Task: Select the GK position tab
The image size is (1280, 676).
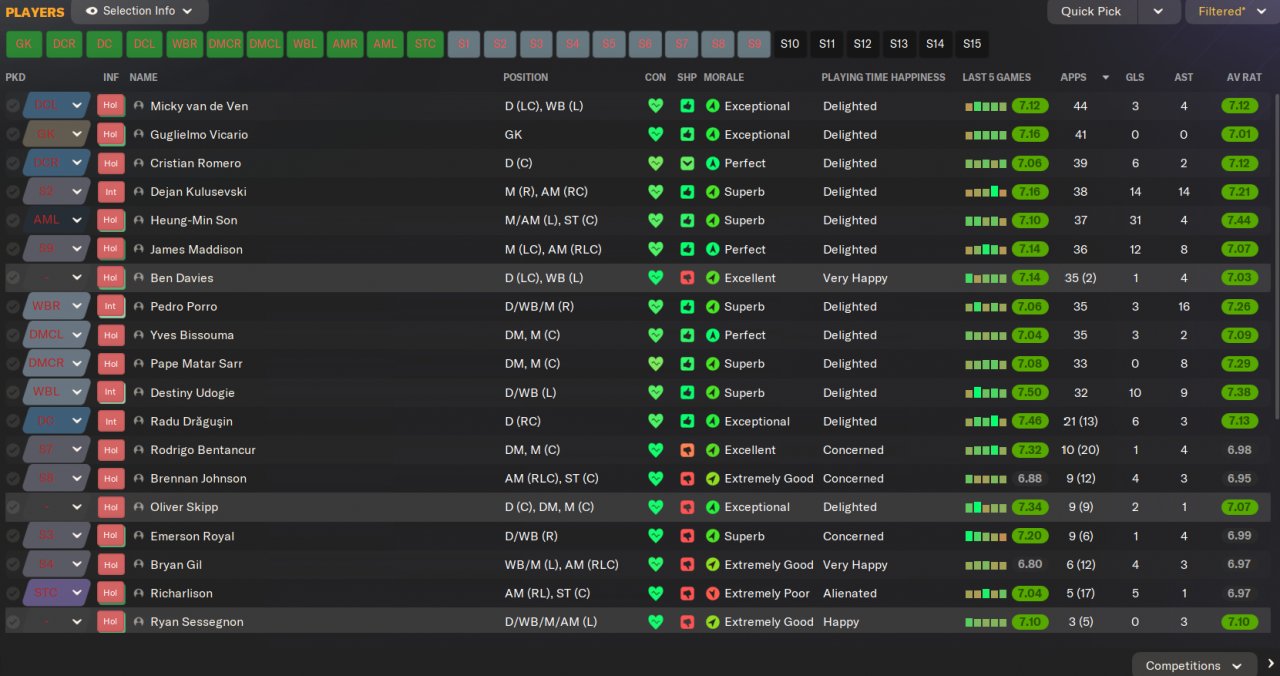Action: coord(24,44)
